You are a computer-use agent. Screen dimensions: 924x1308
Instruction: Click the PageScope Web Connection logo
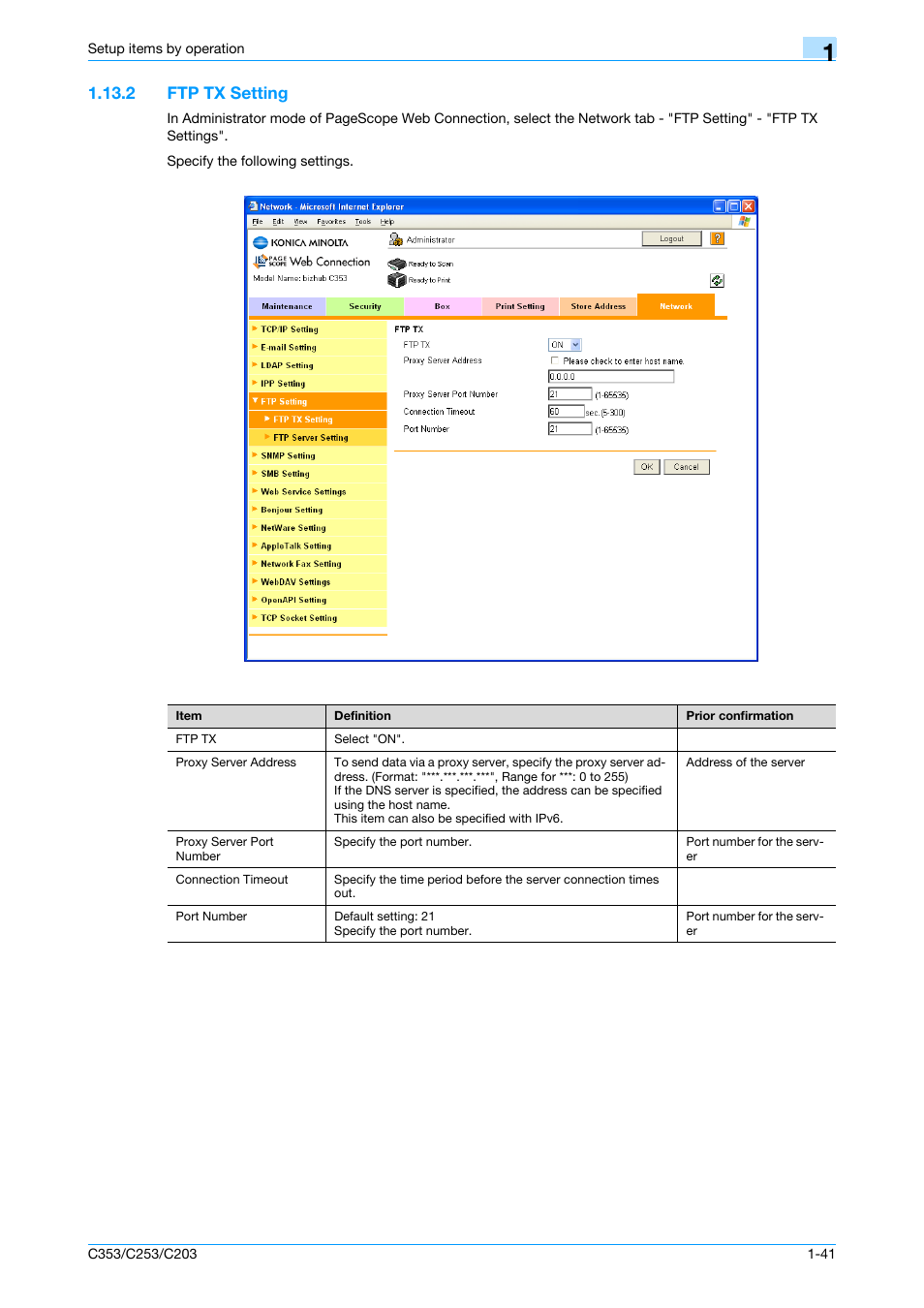pos(312,262)
